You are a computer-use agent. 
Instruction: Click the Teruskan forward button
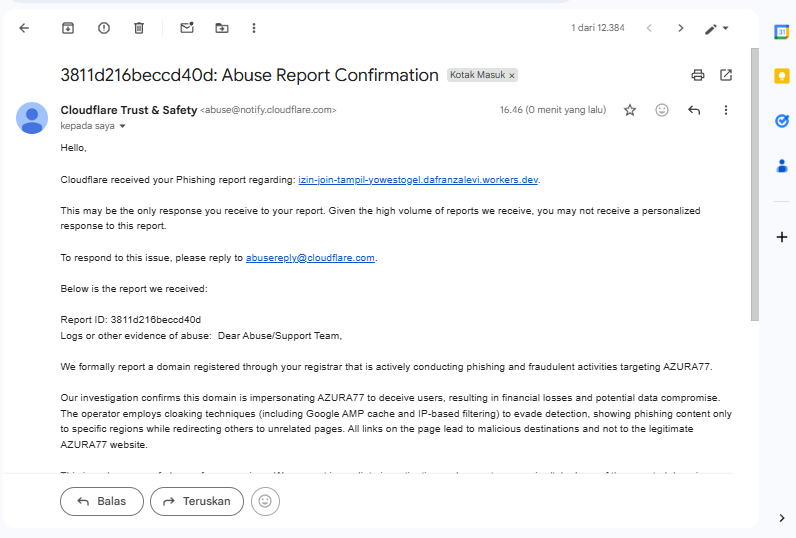(196, 501)
